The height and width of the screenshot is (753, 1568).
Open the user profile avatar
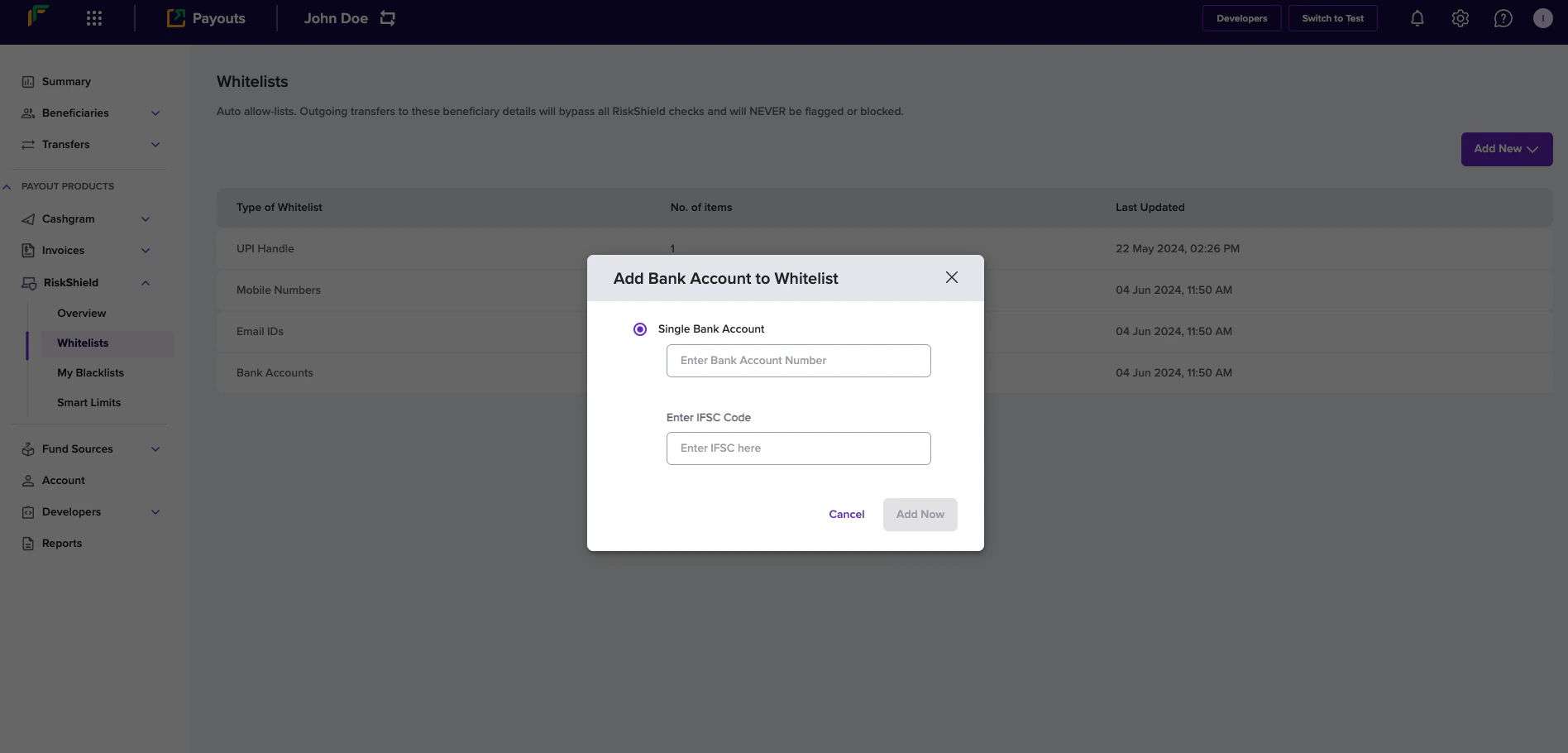1543,18
